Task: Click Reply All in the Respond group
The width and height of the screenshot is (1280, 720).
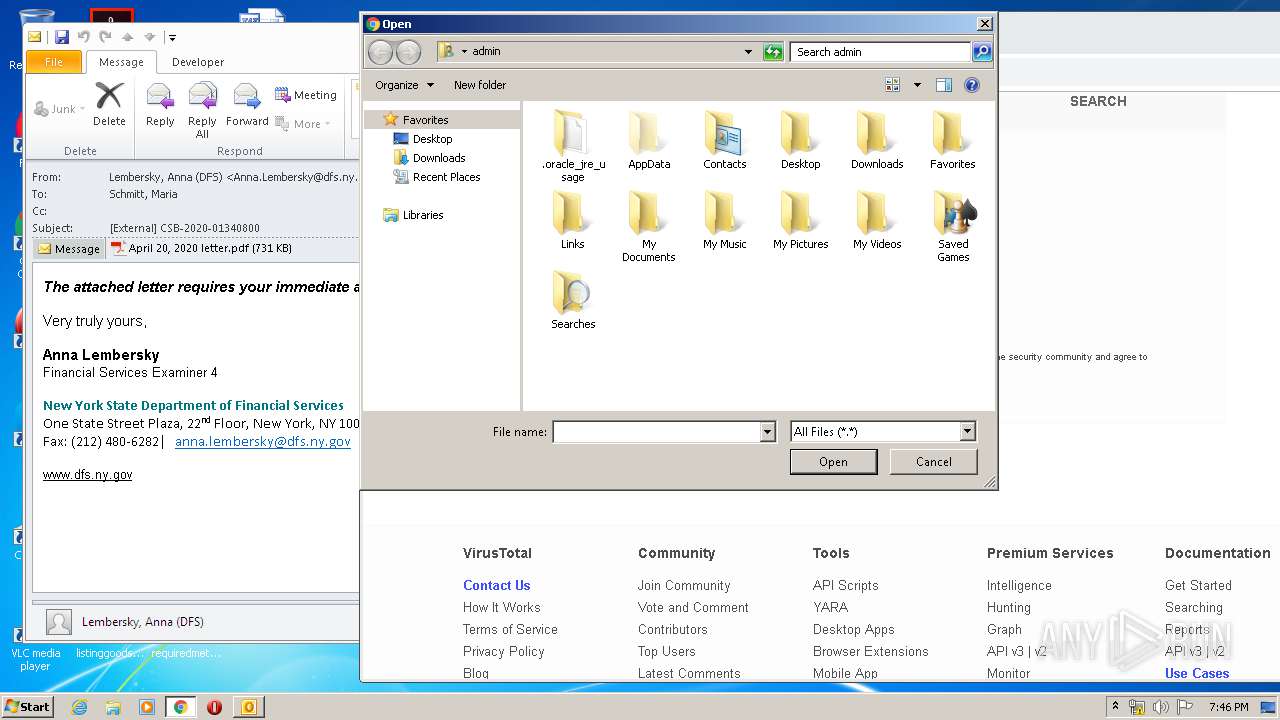Action: point(202,110)
